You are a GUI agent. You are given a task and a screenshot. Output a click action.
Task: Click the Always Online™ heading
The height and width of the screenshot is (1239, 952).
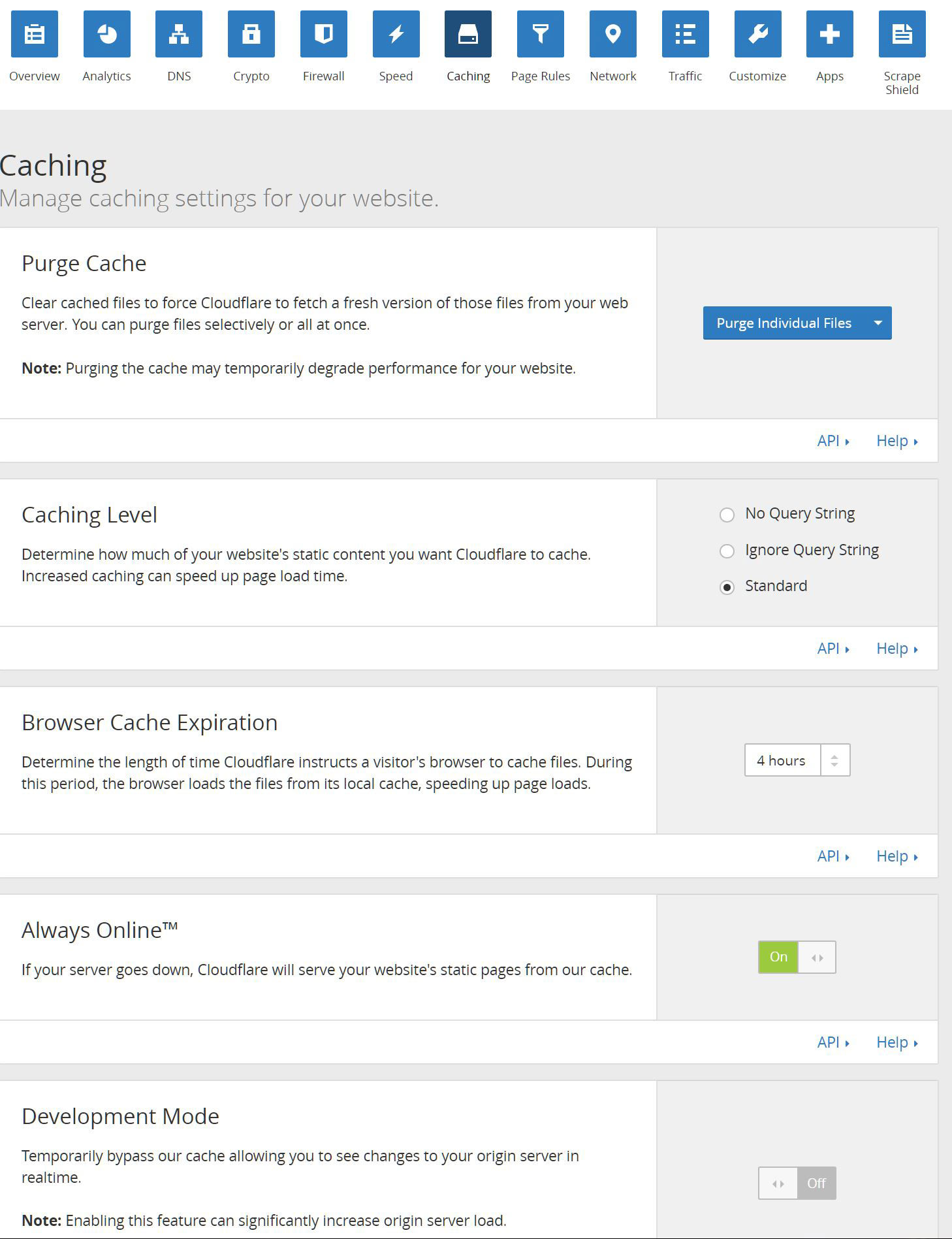click(x=100, y=930)
